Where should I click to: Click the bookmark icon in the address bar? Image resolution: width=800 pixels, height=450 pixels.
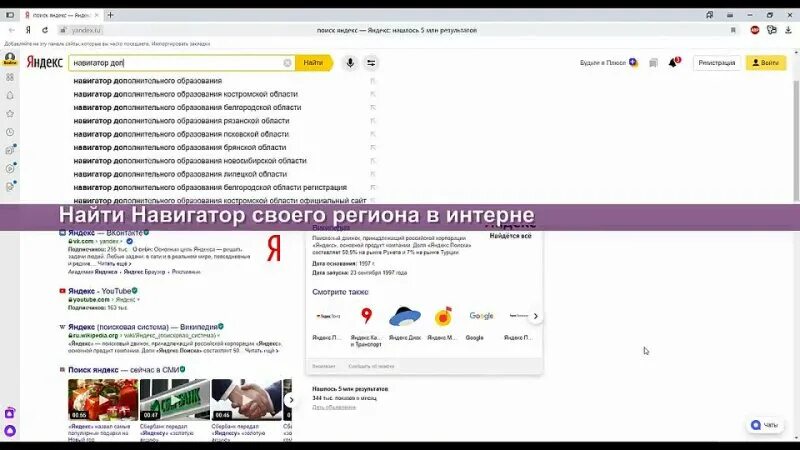[733, 30]
